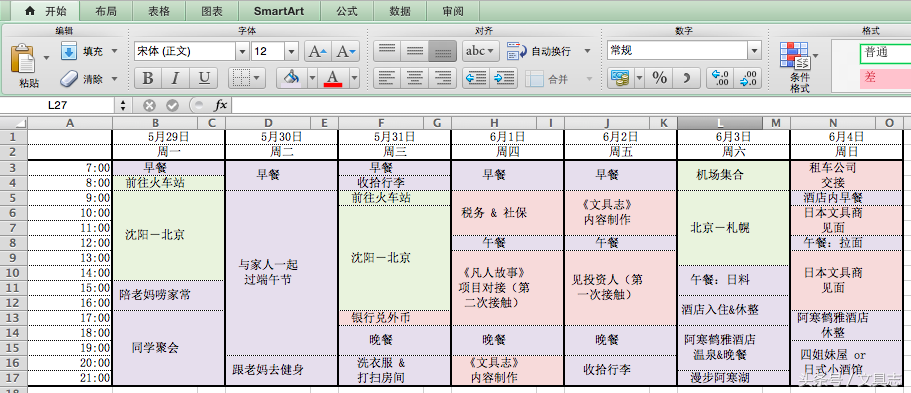
Task: Center text horizontally
Action: tap(415, 78)
